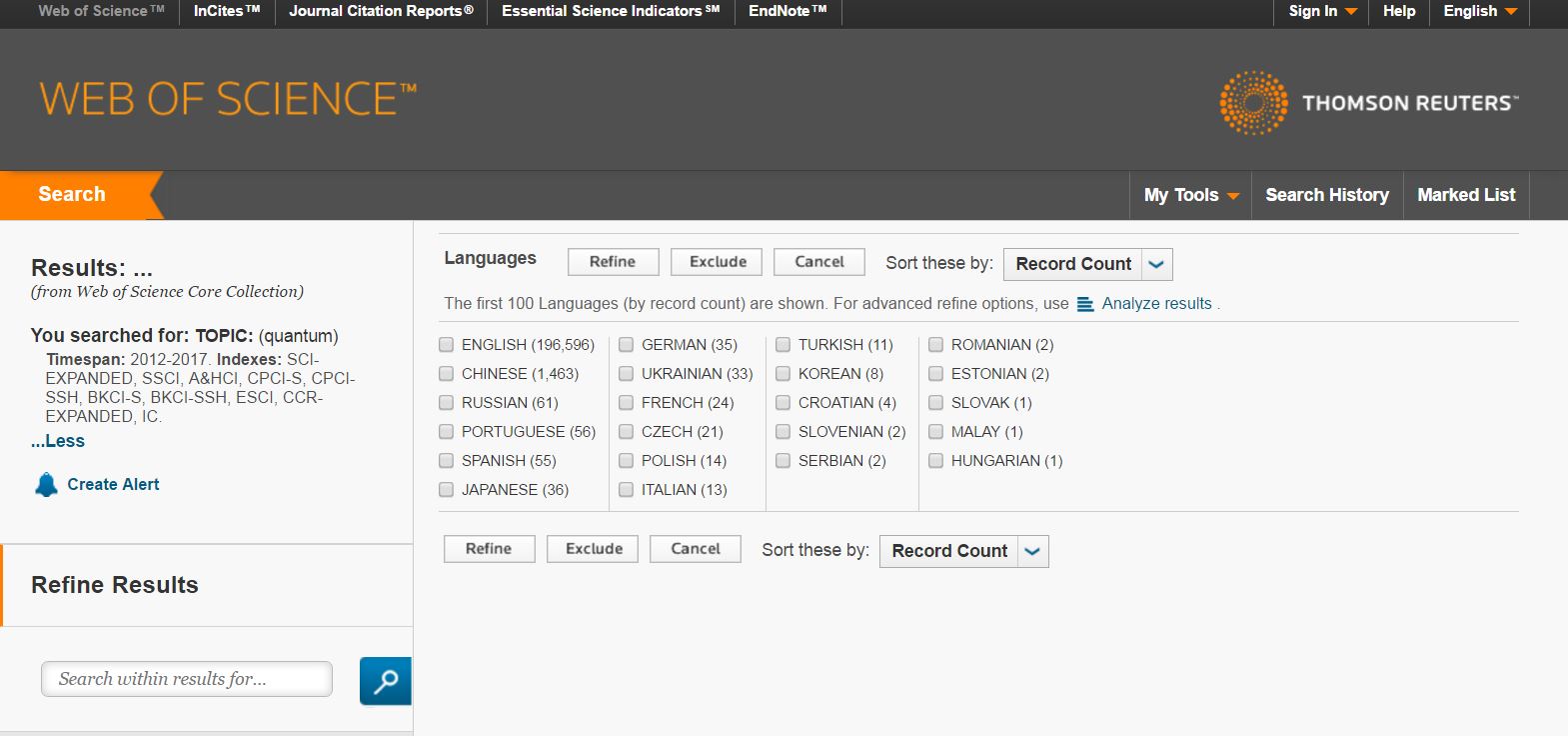Image resolution: width=1568 pixels, height=736 pixels.
Task: Open the InCites tab
Action: tap(227, 11)
